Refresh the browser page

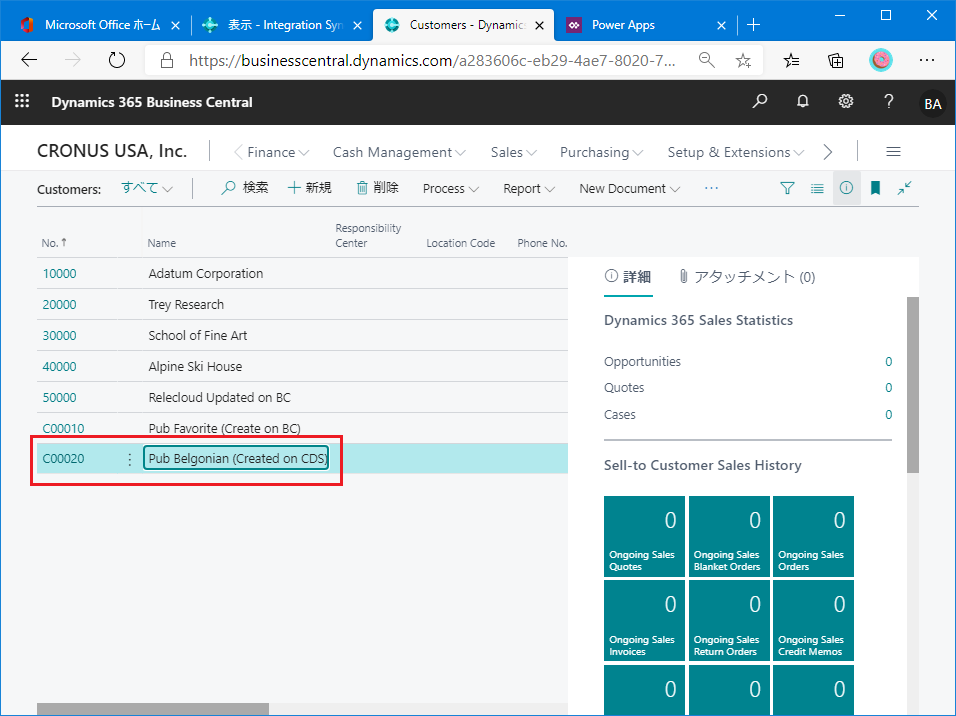(116, 60)
